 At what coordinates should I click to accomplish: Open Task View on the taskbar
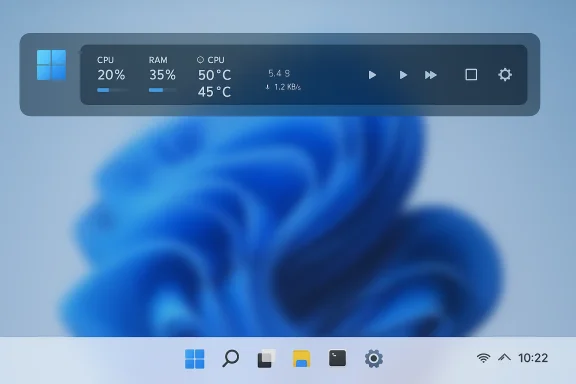tap(266, 358)
